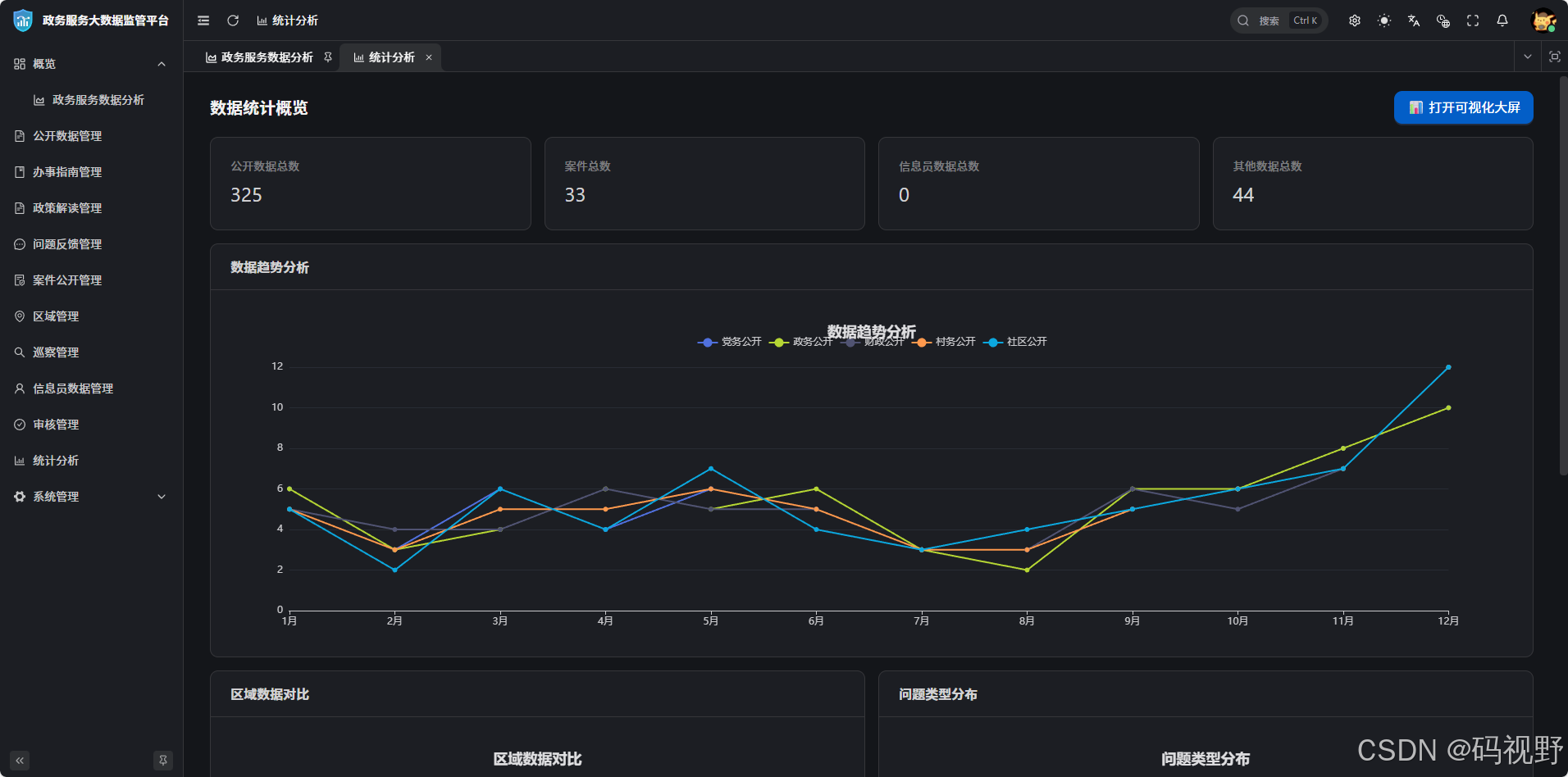
Task: Click the 12月 社区公开 data point at 12
Action: pos(1448,367)
